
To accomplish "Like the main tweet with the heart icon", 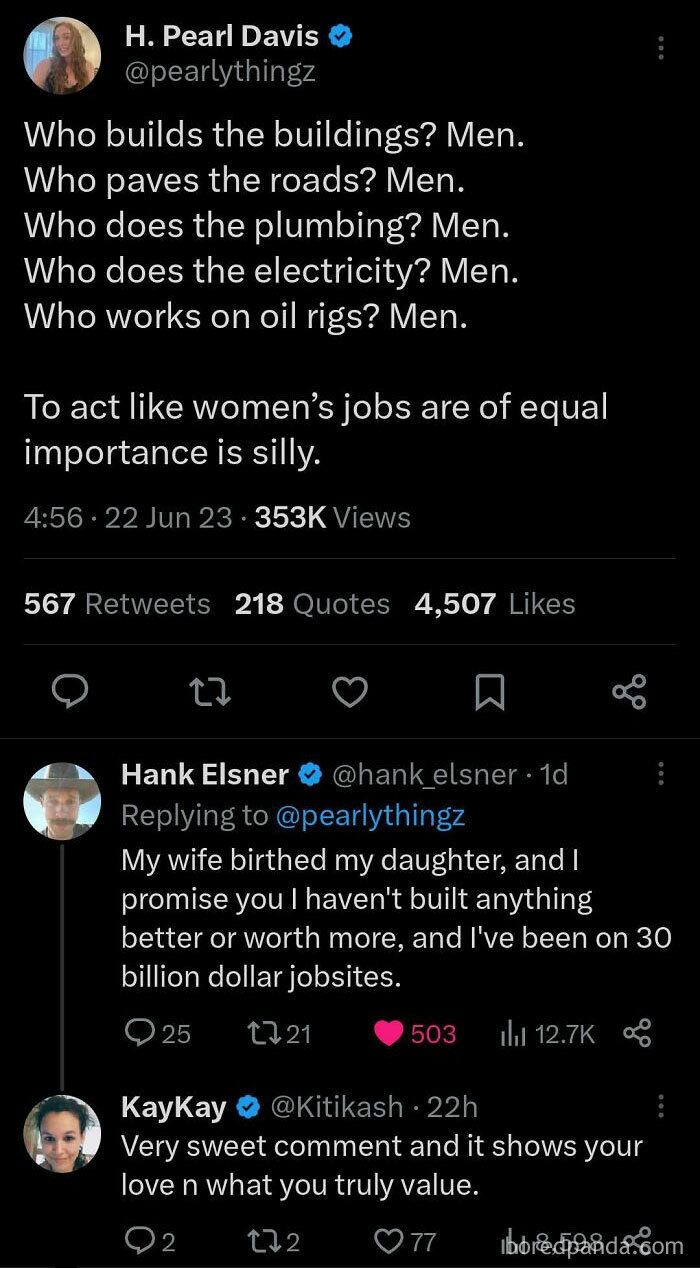I will click(x=349, y=692).
